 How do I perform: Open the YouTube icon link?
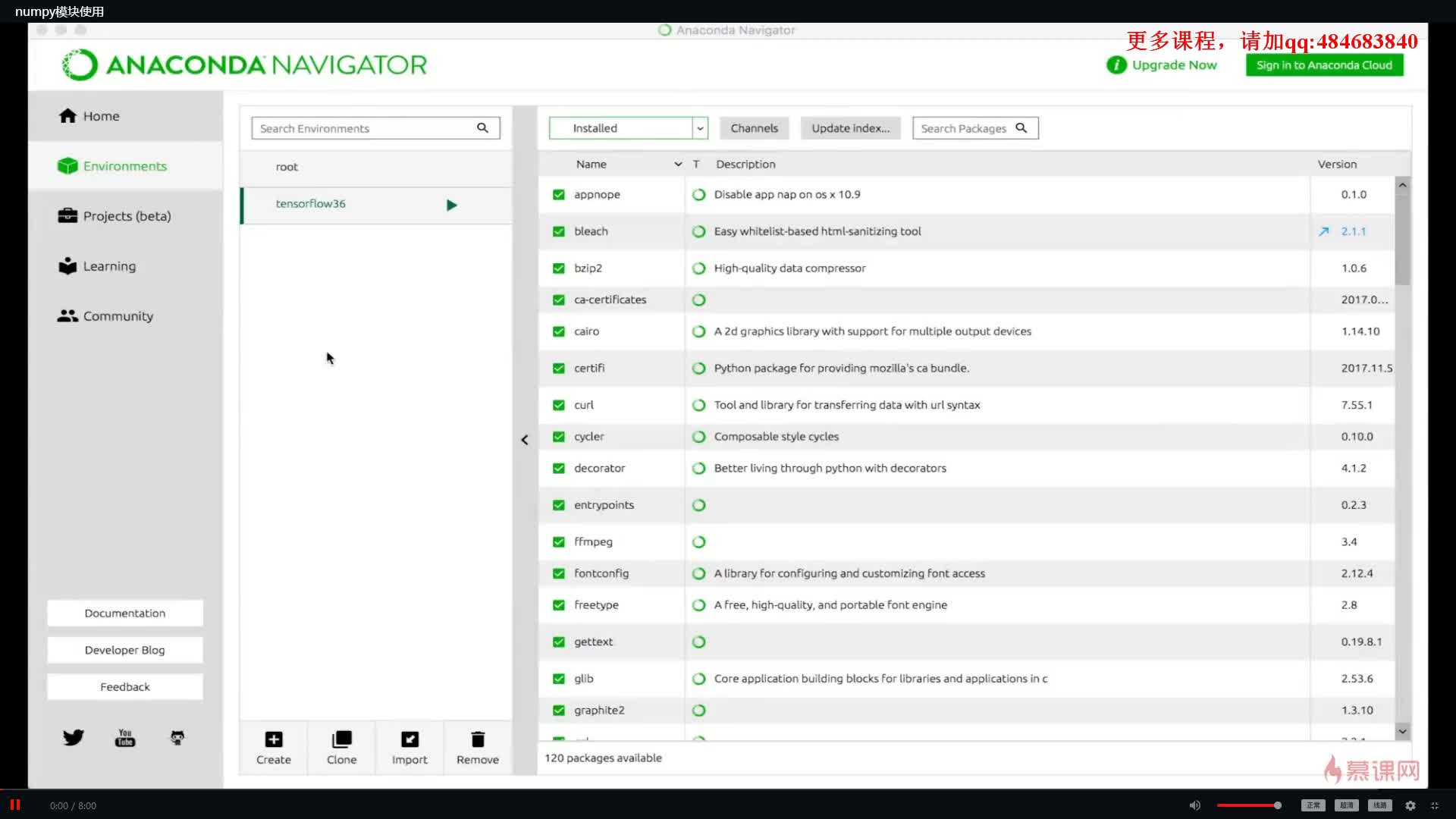[x=125, y=738]
